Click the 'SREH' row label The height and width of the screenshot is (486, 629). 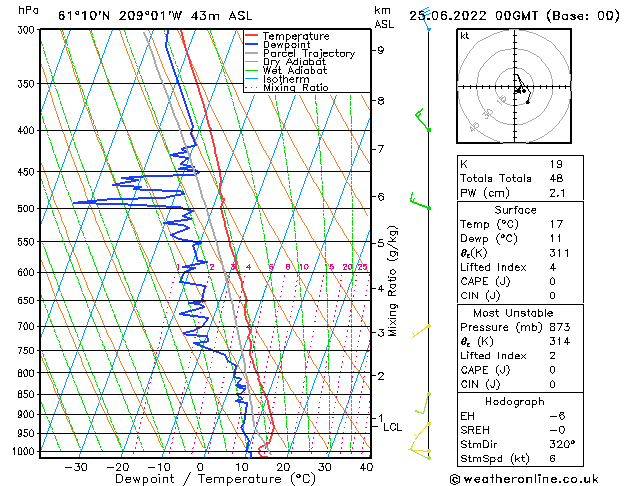[x=475, y=430]
